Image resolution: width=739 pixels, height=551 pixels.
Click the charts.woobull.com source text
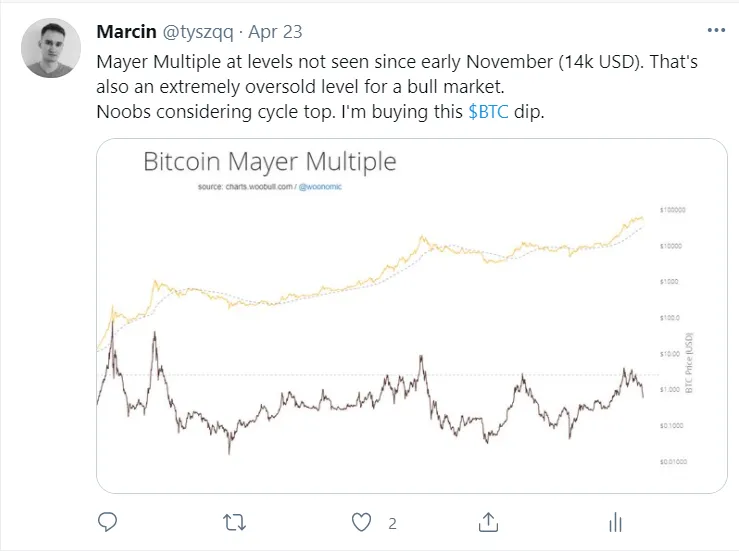(259, 187)
